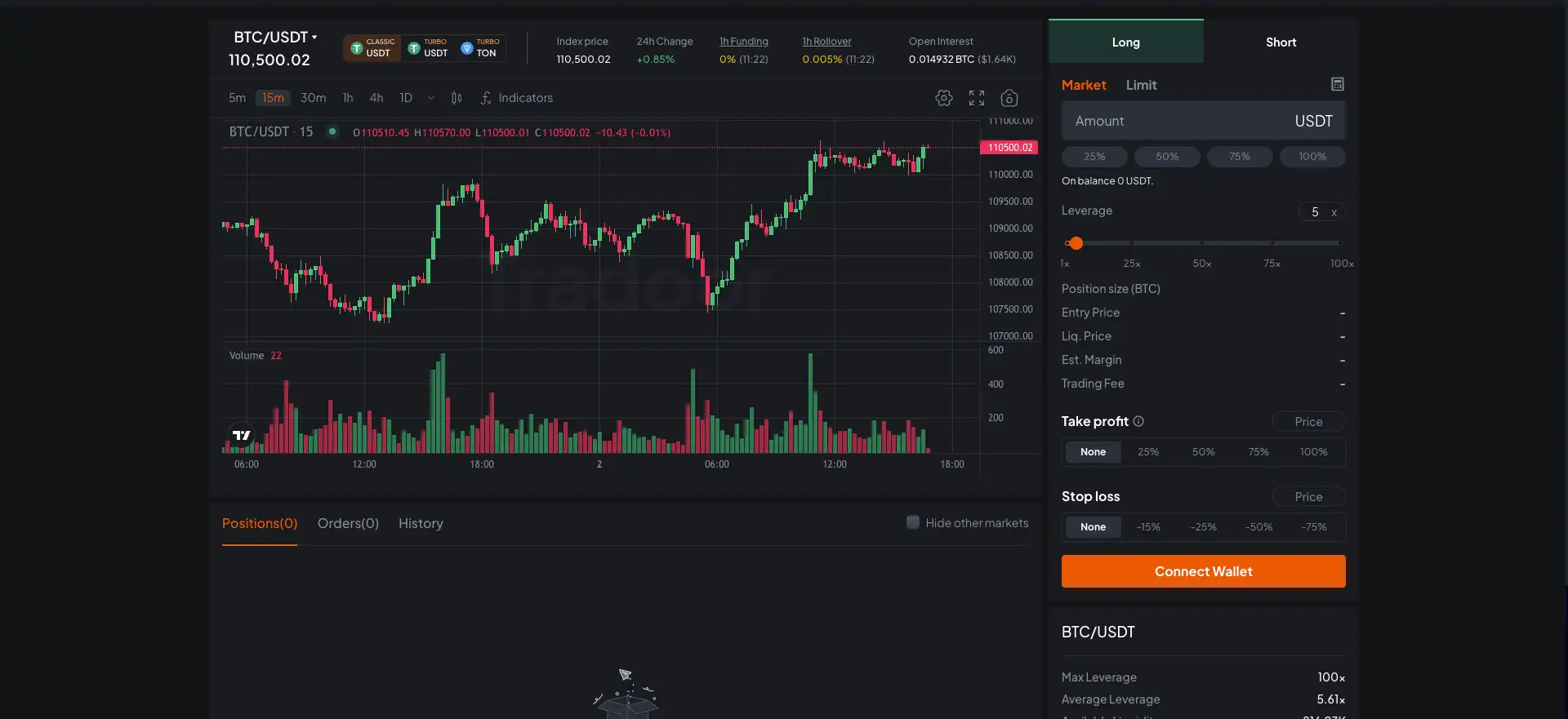Select the Turbo TON collateral option
This screenshot has height=719, width=1568.
pyautogui.click(x=480, y=48)
